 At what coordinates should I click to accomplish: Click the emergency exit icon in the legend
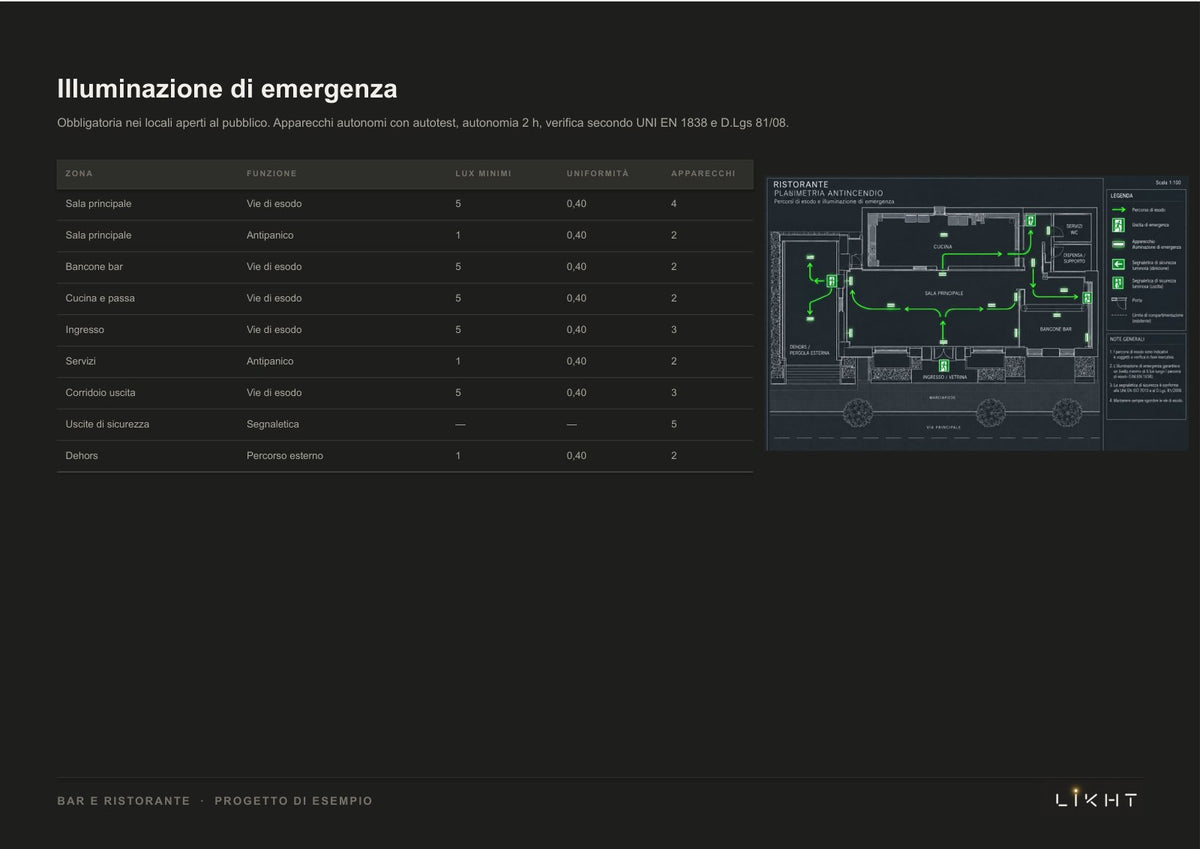pyautogui.click(x=1118, y=226)
